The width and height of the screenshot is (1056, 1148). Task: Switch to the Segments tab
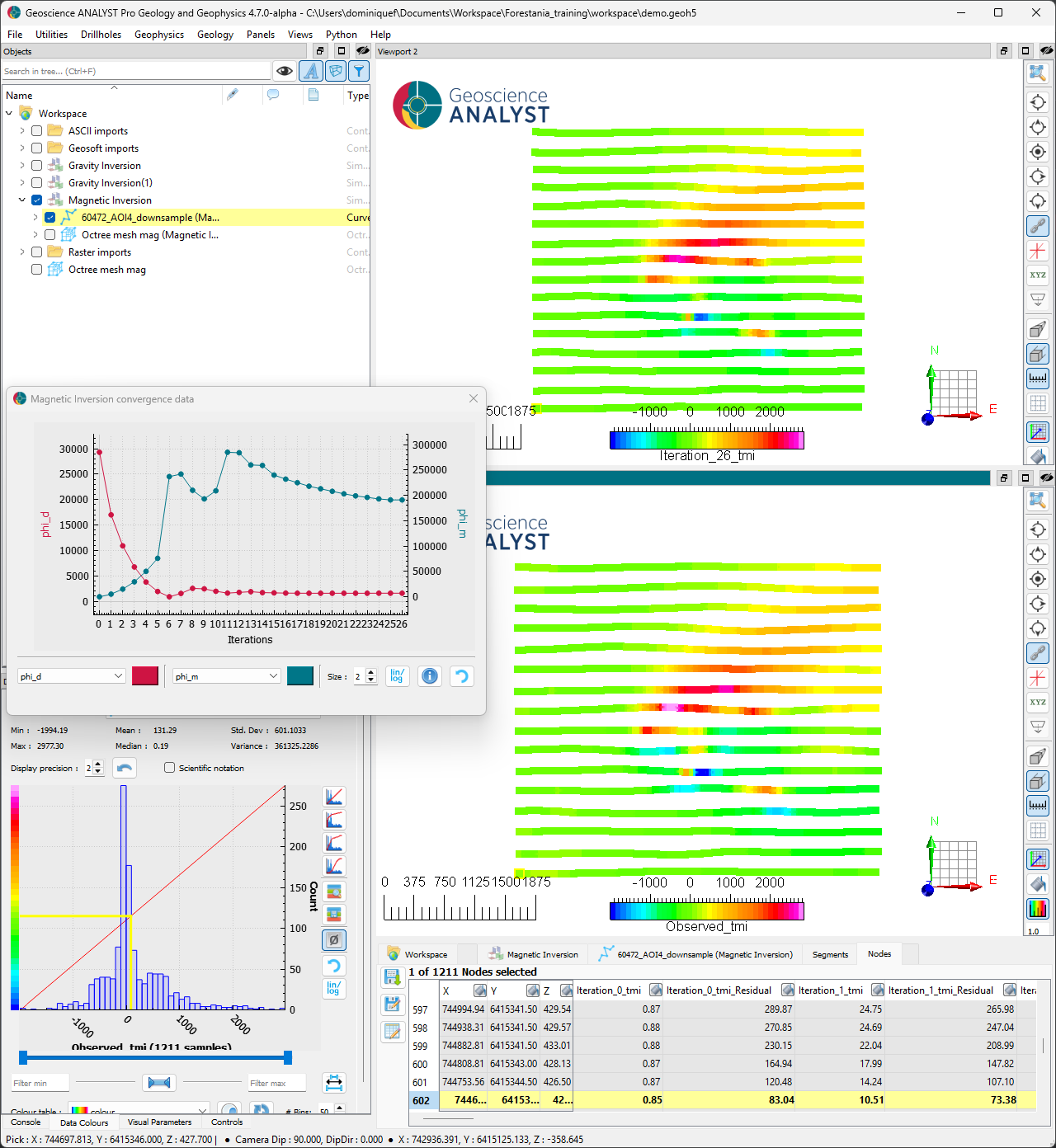829,954
